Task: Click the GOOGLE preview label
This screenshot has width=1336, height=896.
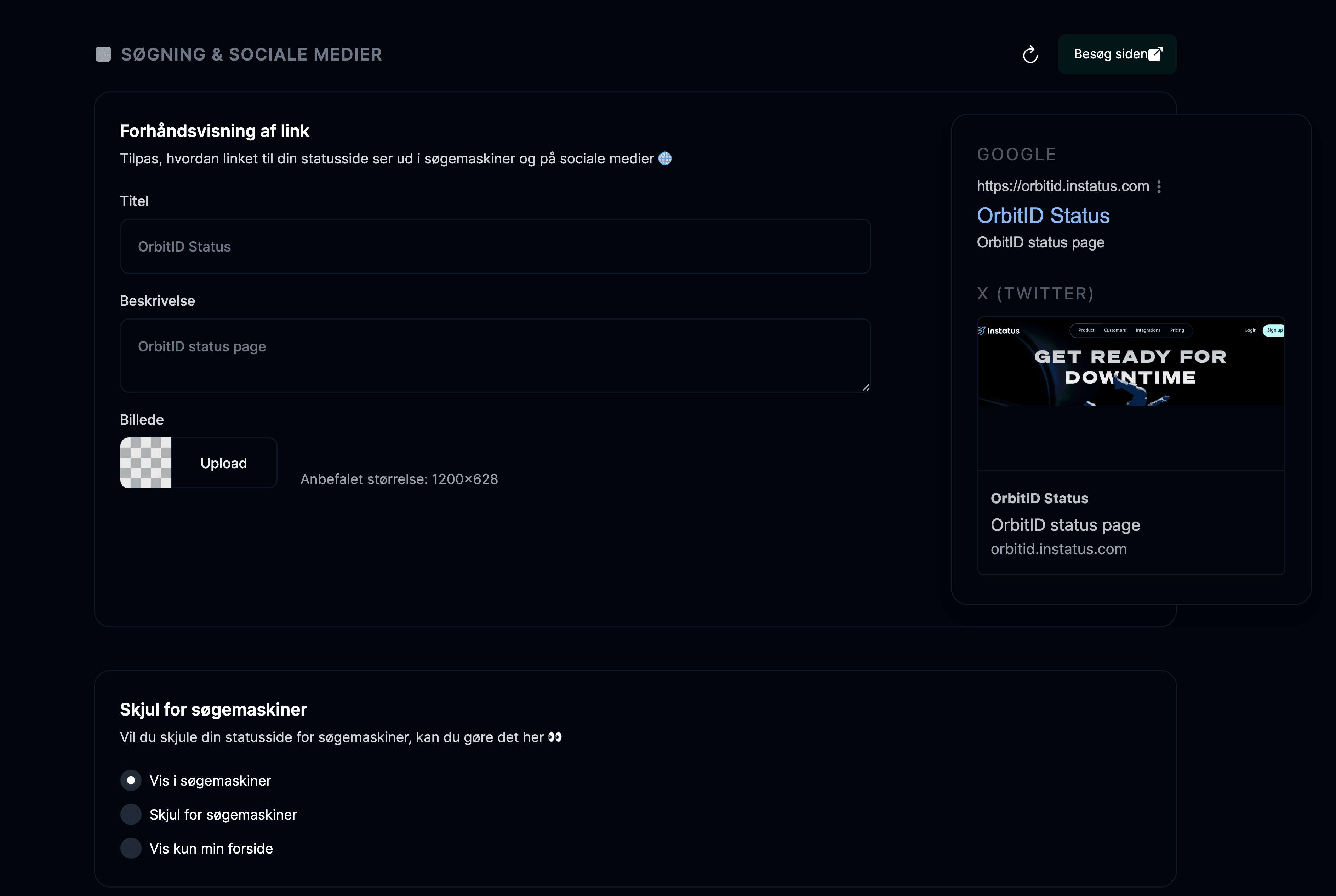Action: 1017,154
